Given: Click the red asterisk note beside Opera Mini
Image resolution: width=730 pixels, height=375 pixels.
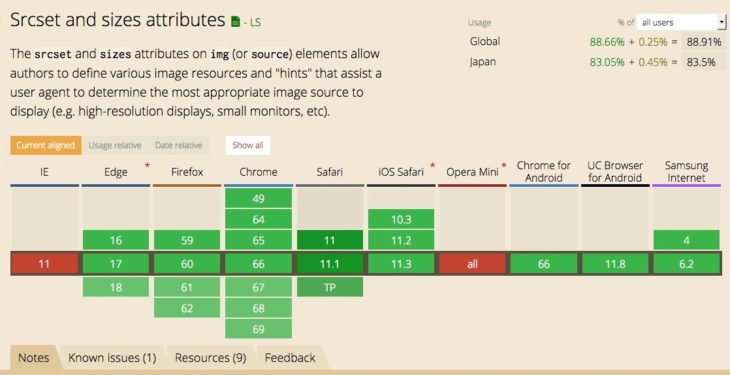Looking at the screenshot, I should tap(503, 165).
